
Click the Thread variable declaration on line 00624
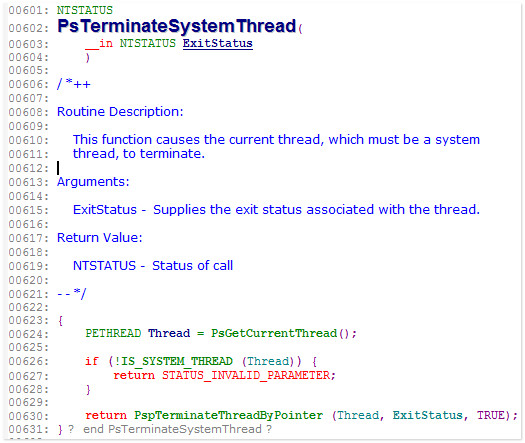coord(169,334)
